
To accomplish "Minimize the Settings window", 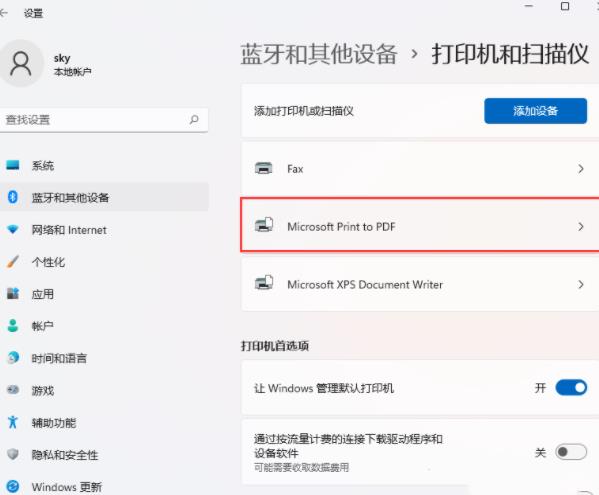I will (x=529, y=6).
